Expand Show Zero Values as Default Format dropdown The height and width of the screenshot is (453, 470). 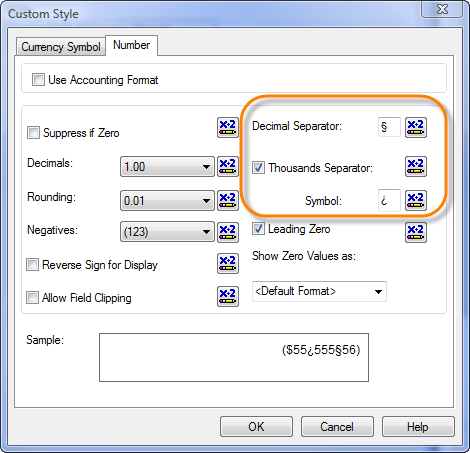pos(319,291)
